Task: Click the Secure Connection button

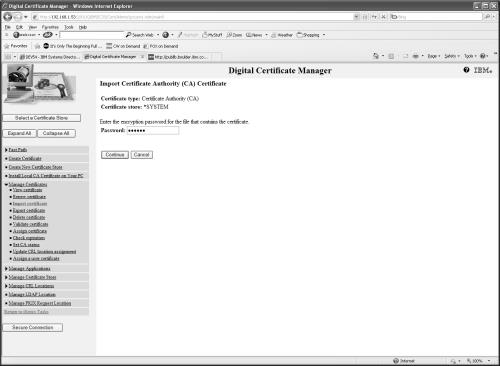Action: click(x=33, y=327)
